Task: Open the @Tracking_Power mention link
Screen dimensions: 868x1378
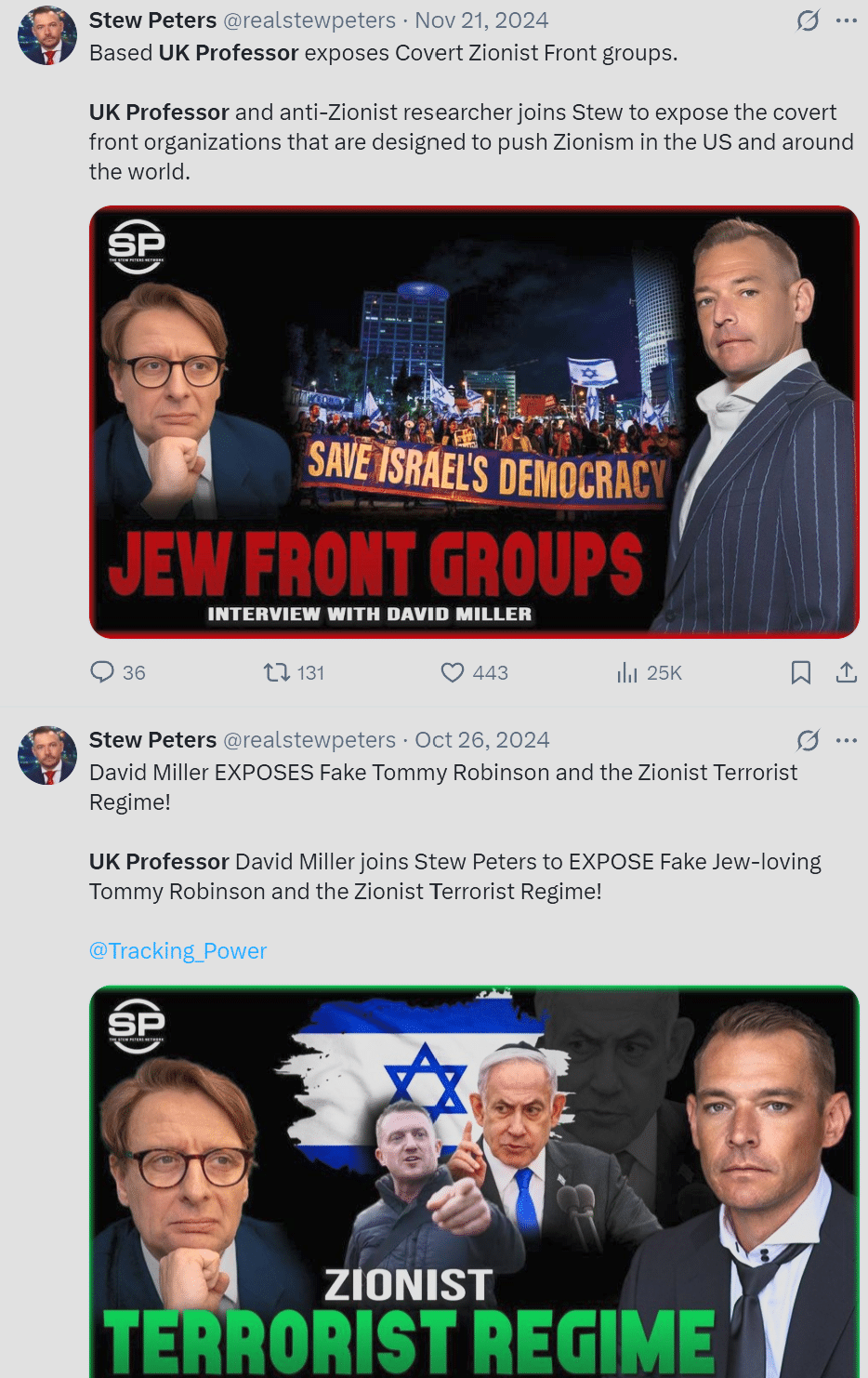Action: (178, 951)
